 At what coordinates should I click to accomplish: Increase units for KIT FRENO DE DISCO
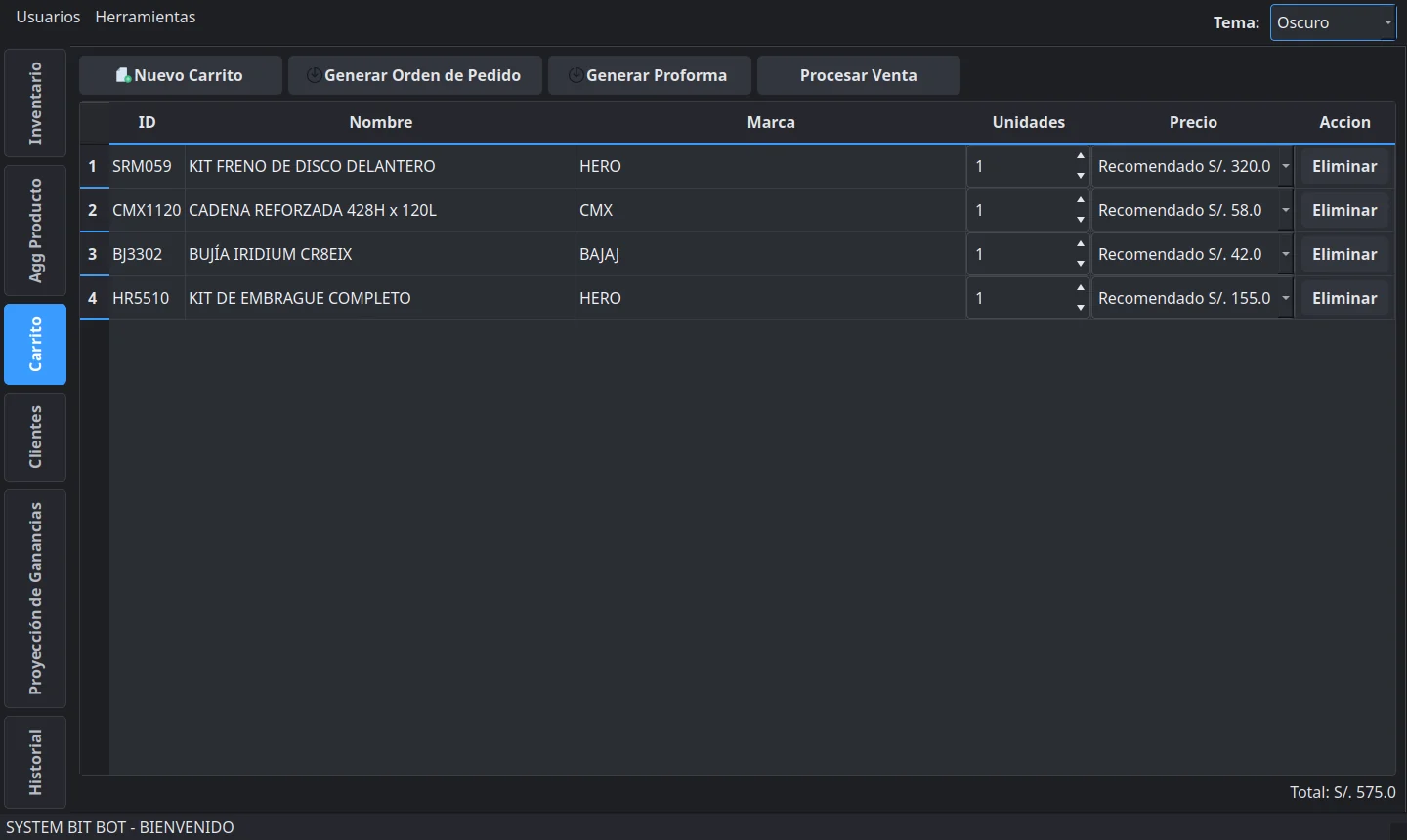tap(1080, 156)
